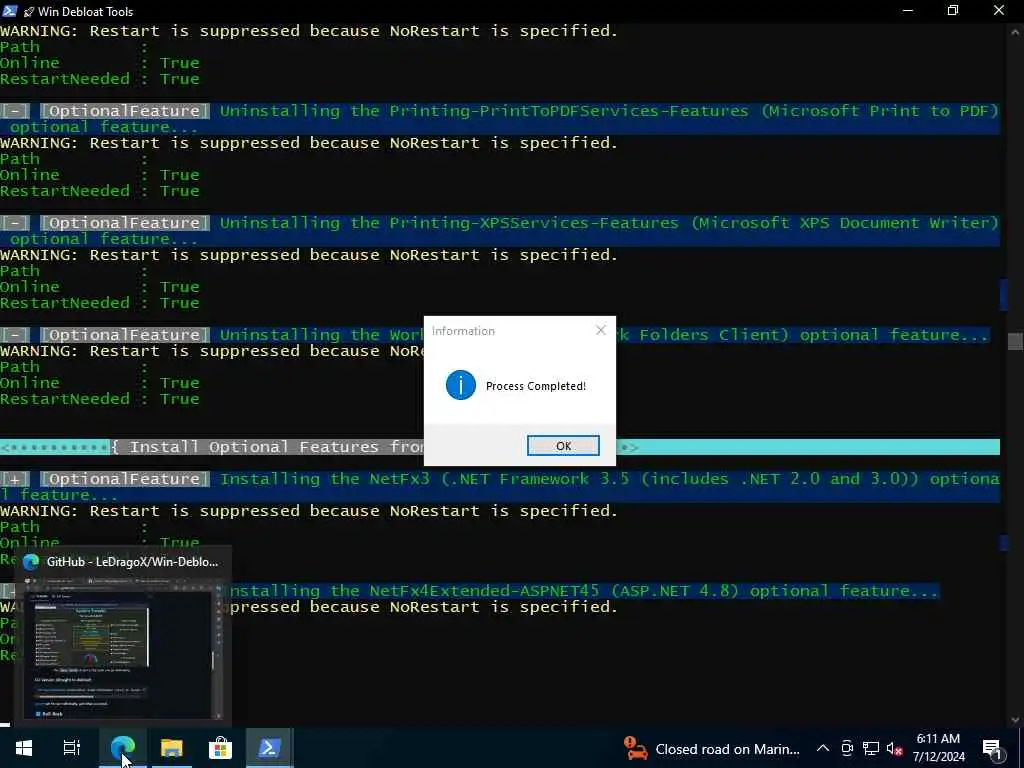Switch to Microsoft Edge on the taskbar
Image resolution: width=1024 pixels, height=768 pixels.
coord(123,748)
